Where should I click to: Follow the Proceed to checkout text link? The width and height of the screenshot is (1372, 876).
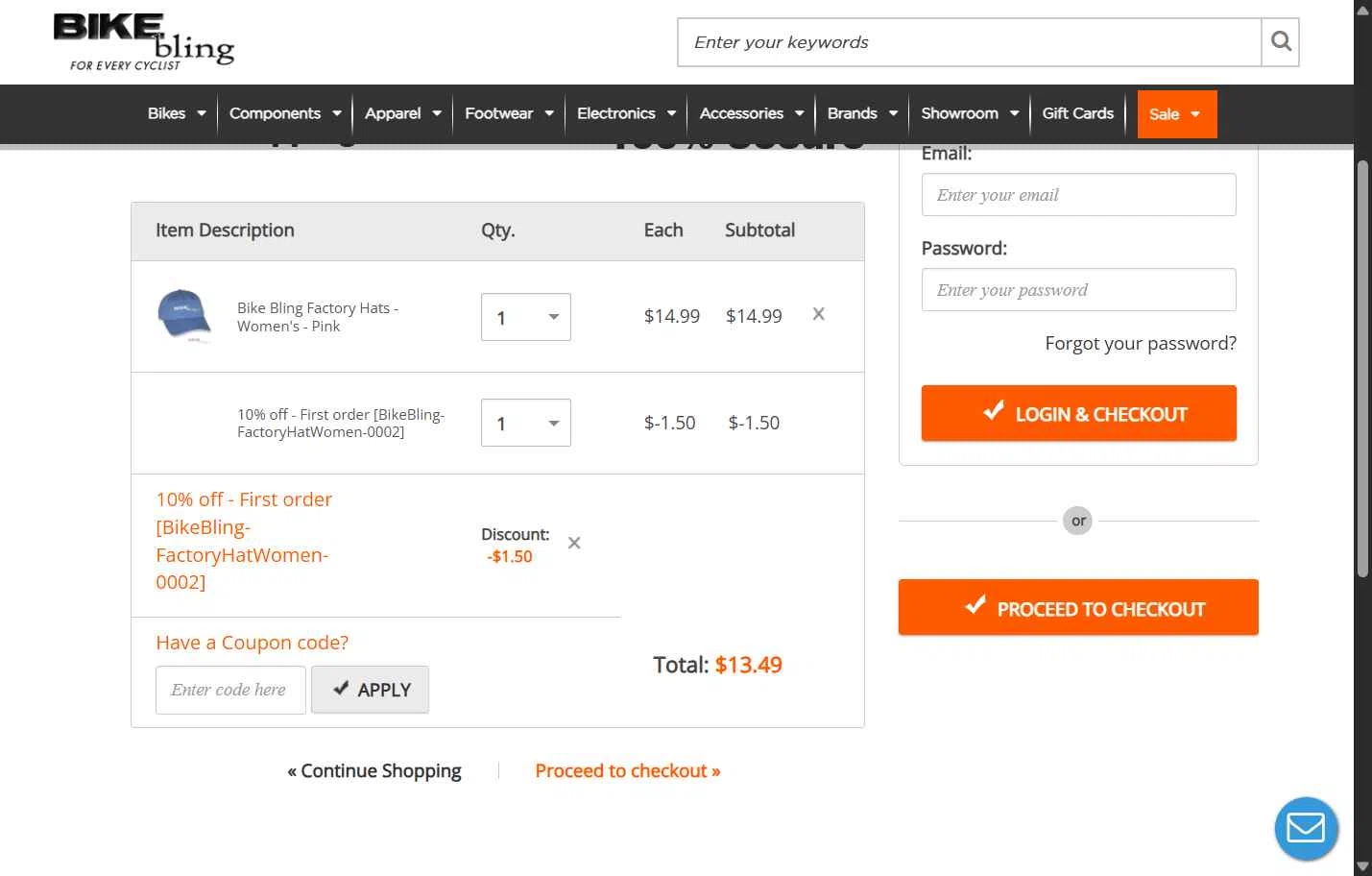tap(628, 770)
